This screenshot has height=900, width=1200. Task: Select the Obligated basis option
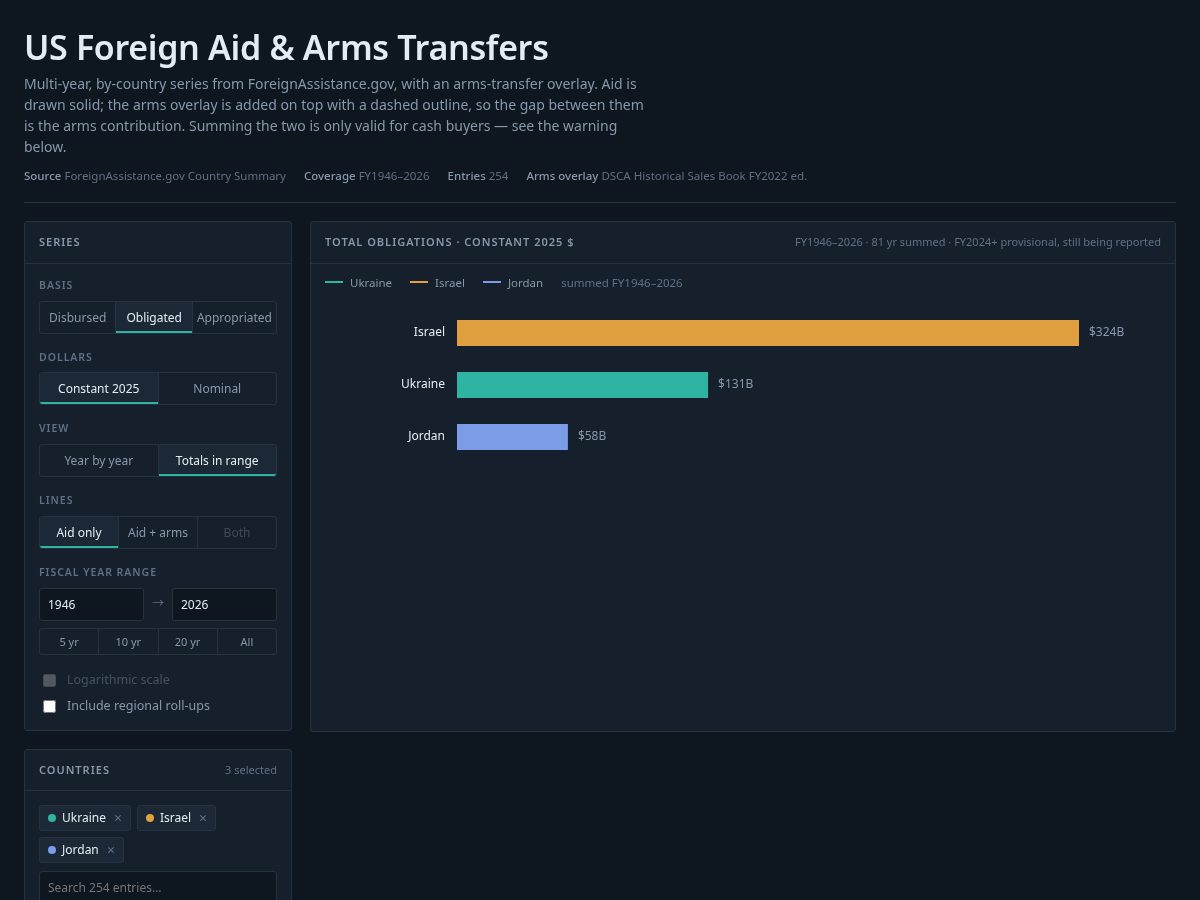[x=154, y=317]
